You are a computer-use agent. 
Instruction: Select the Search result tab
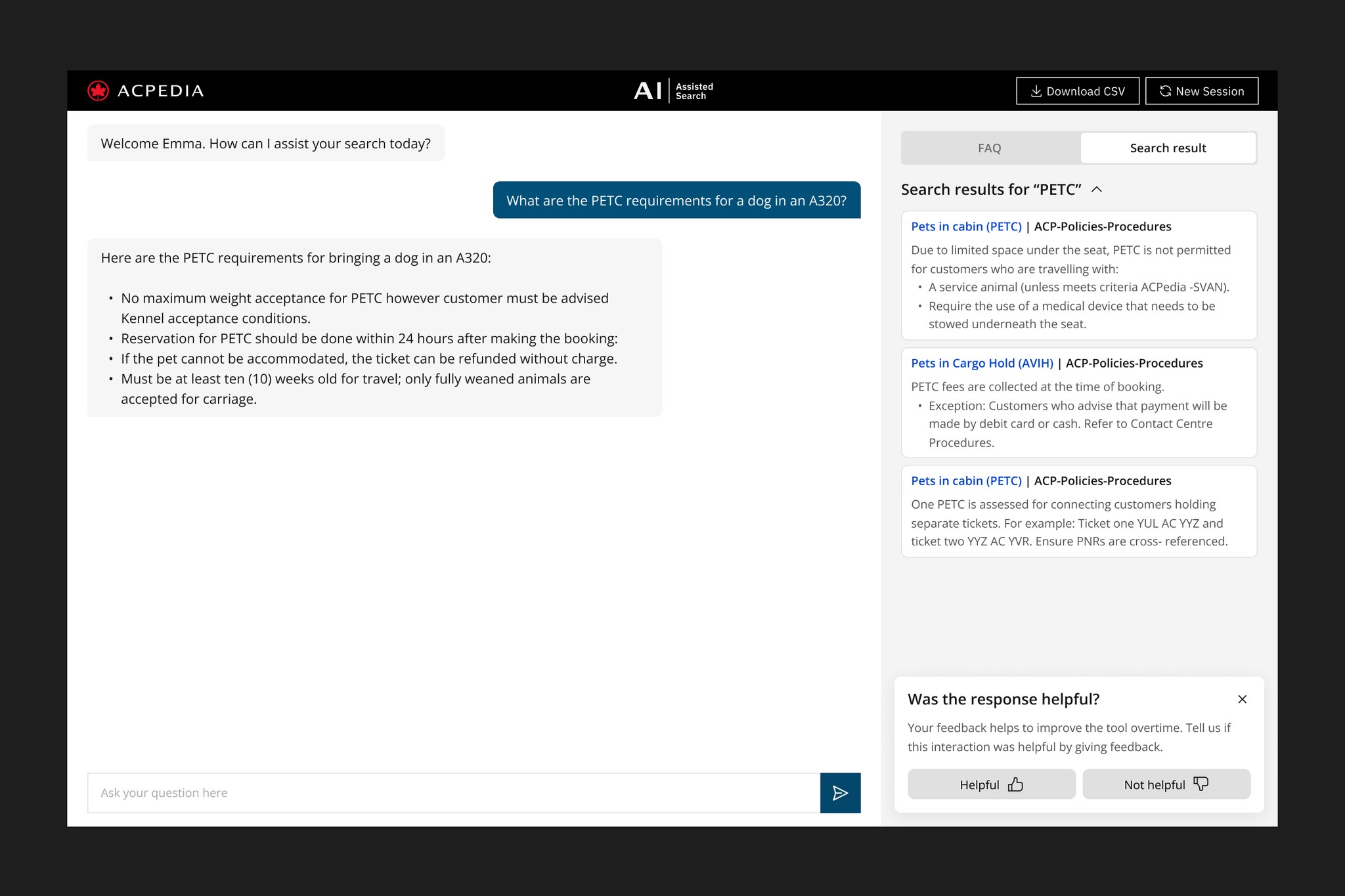pyautogui.click(x=1168, y=148)
